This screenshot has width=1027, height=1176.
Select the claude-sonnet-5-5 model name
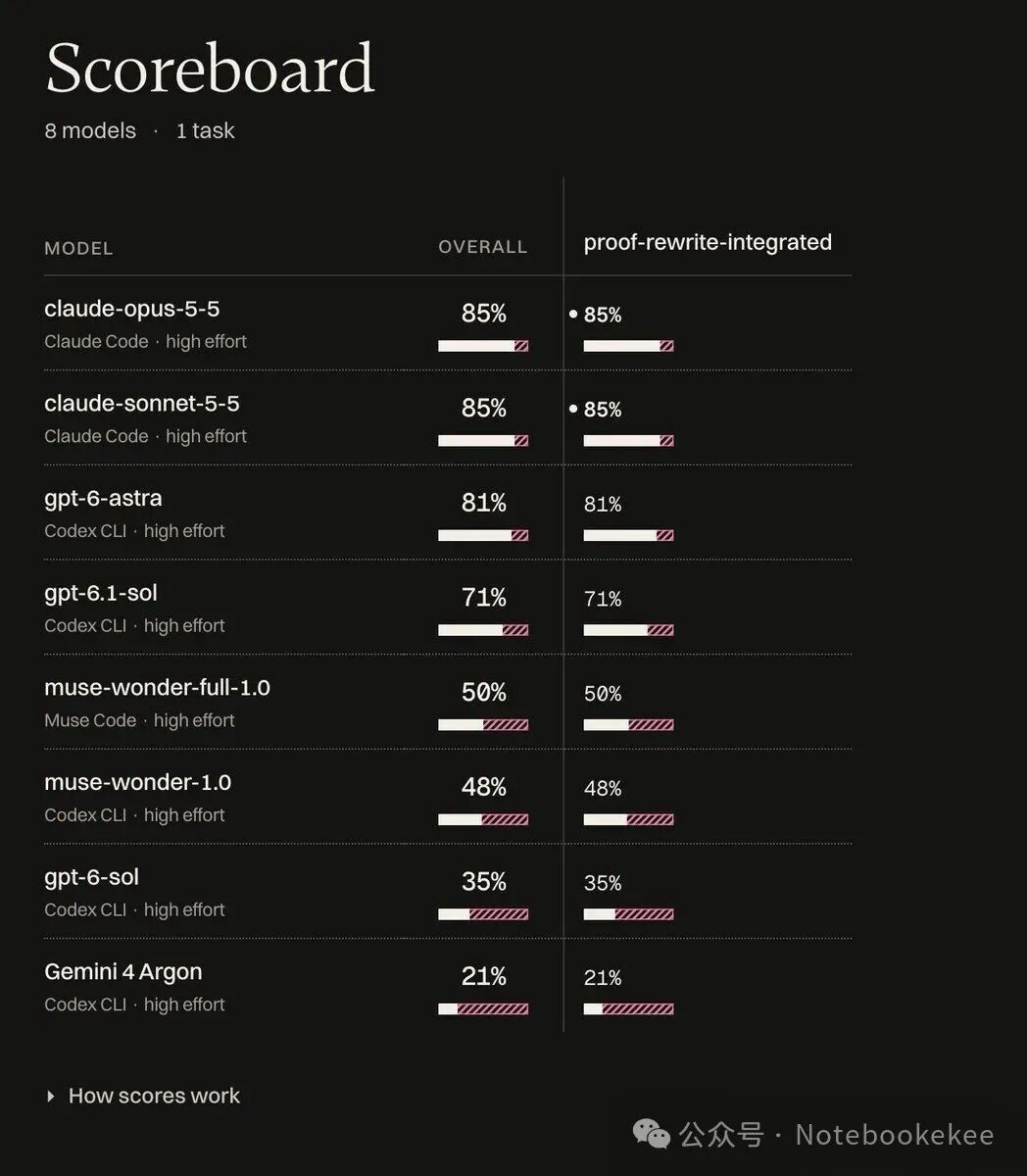point(142,403)
